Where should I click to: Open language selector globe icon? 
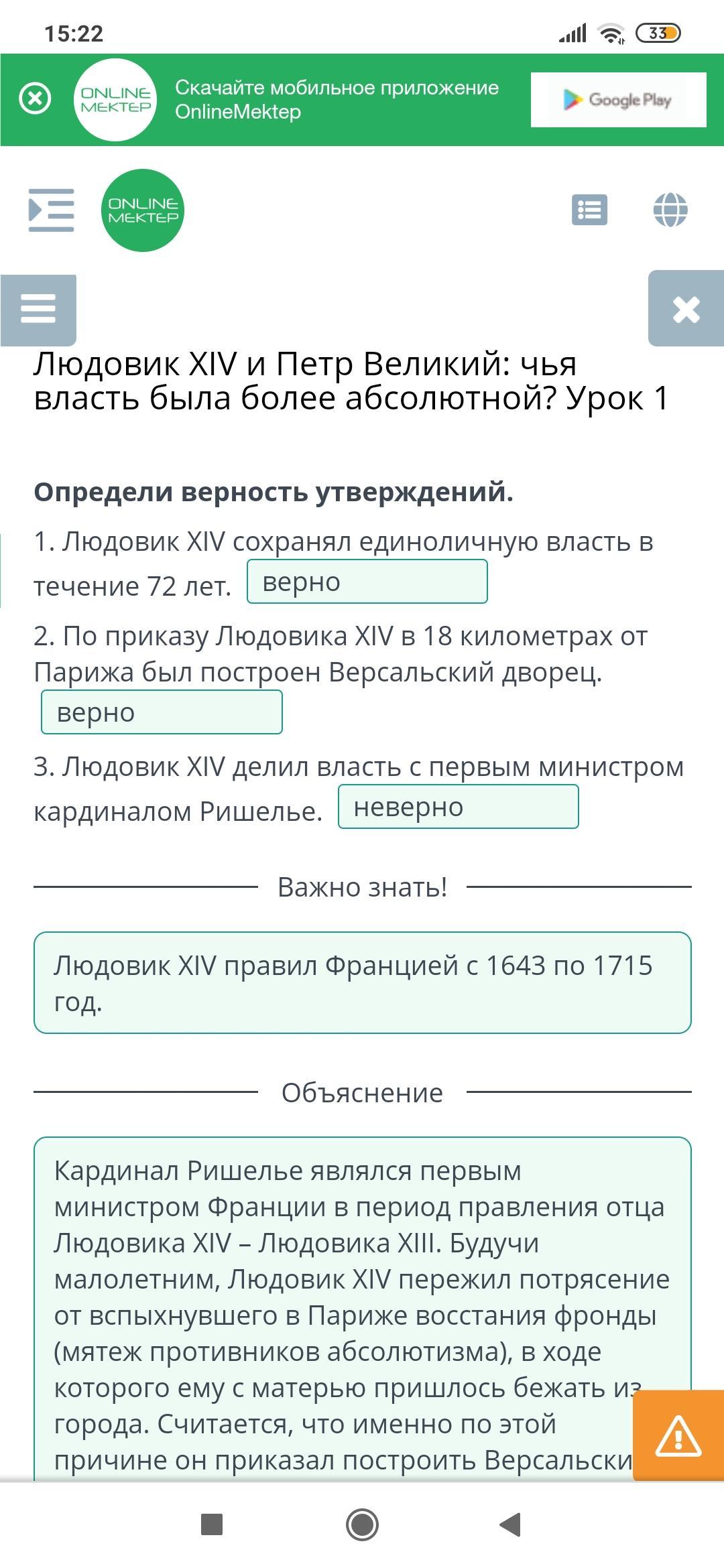click(x=670, y=210)
